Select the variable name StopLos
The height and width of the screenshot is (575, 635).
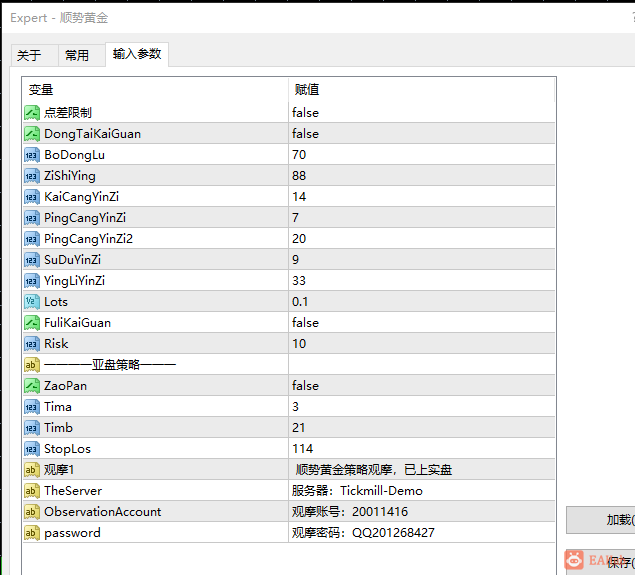tap(67, 449)
